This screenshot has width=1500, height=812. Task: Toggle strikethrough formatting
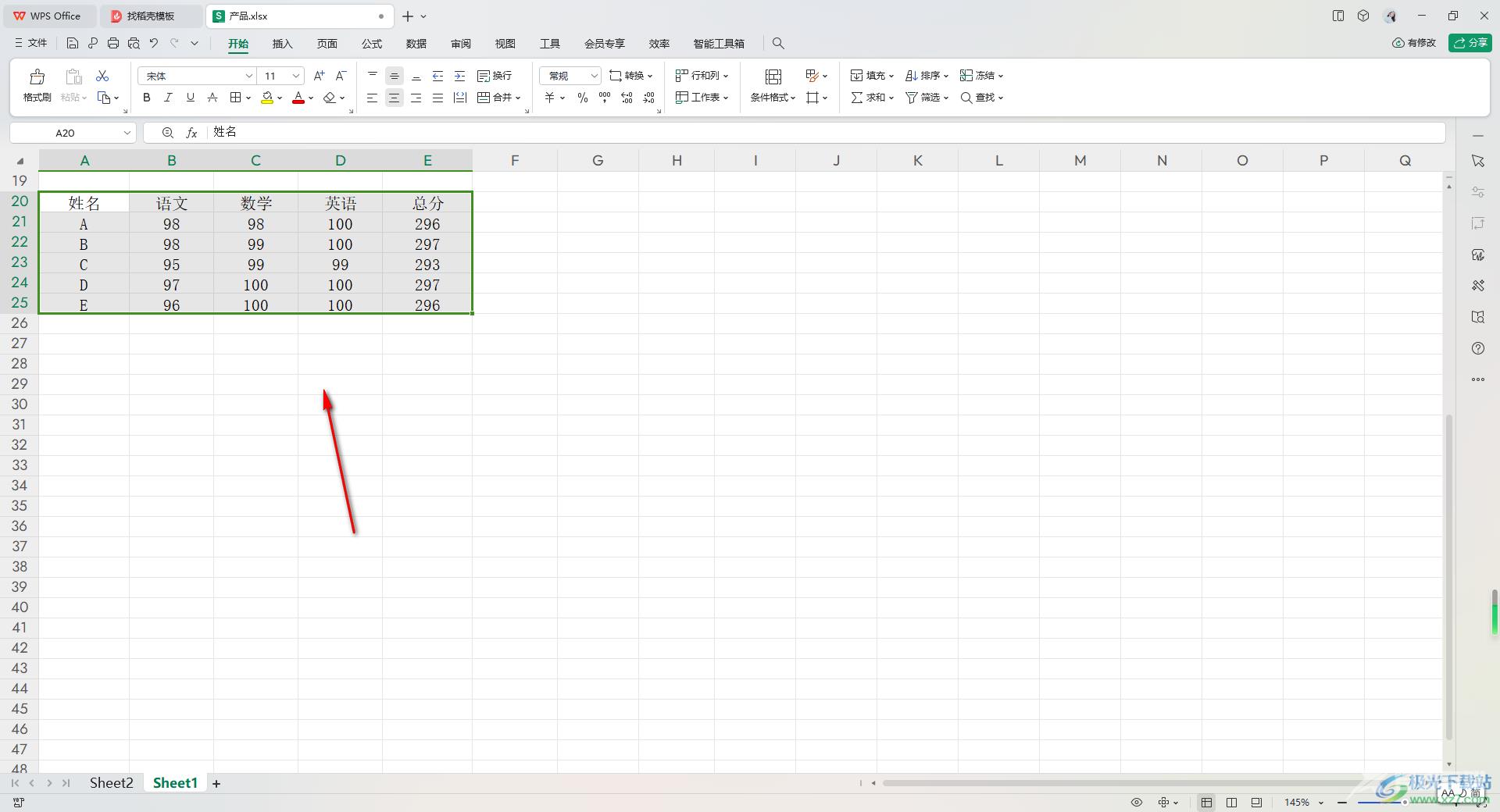pos(212,98)
